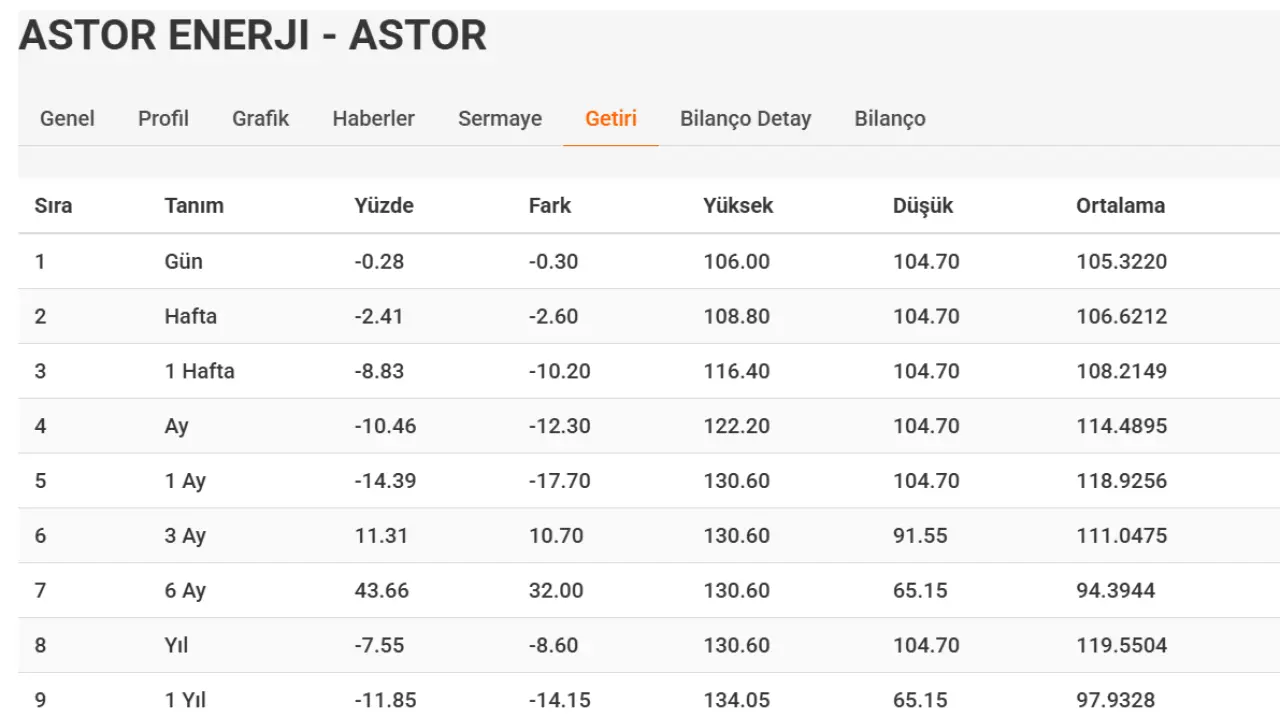Click the 43.66 percentage value
The width and height of the screenshot is (1280, 717).
click(x=382, y=590)
